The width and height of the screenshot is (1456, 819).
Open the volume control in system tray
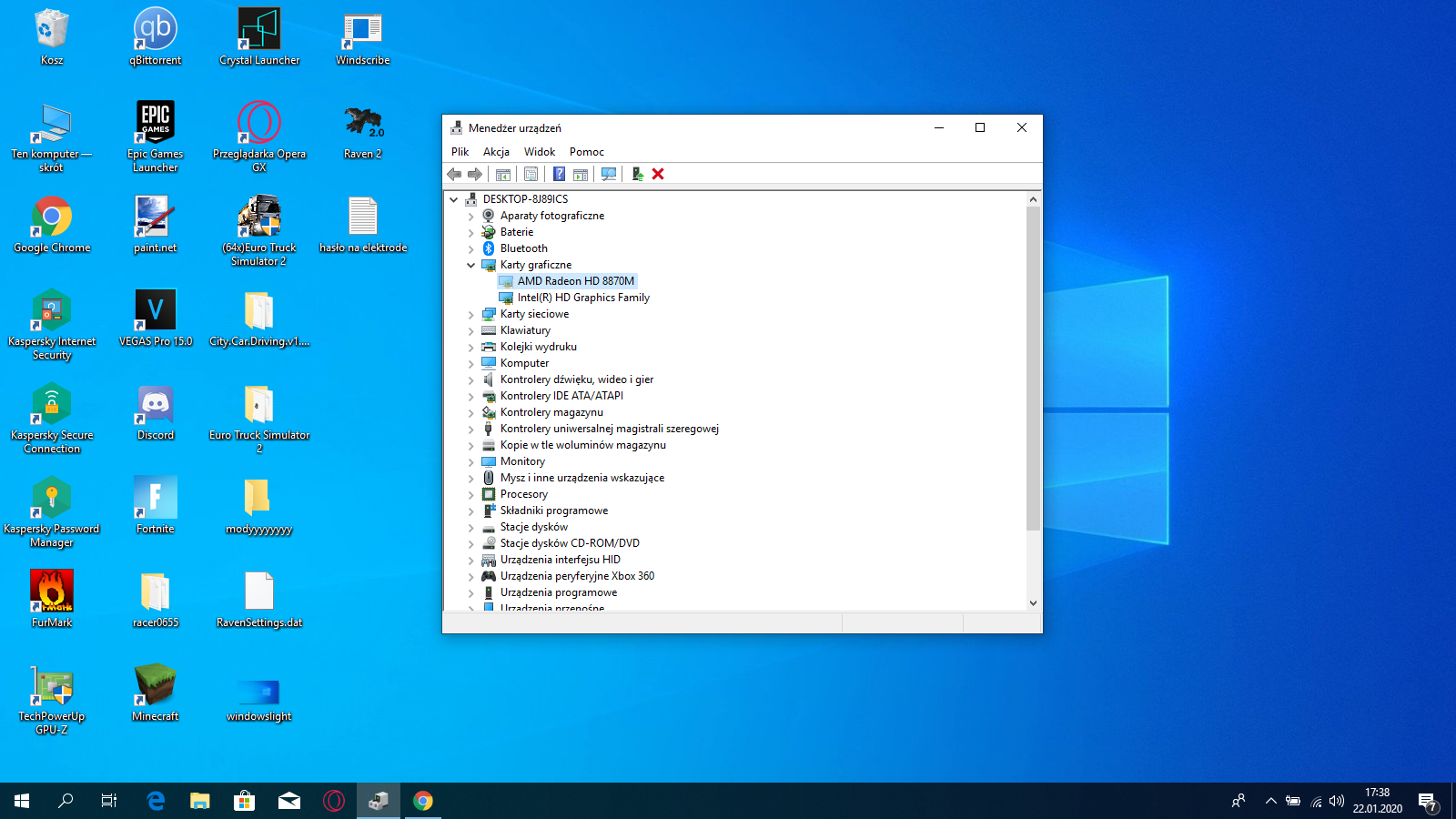pyautogui.click(x=1337, y=801)
